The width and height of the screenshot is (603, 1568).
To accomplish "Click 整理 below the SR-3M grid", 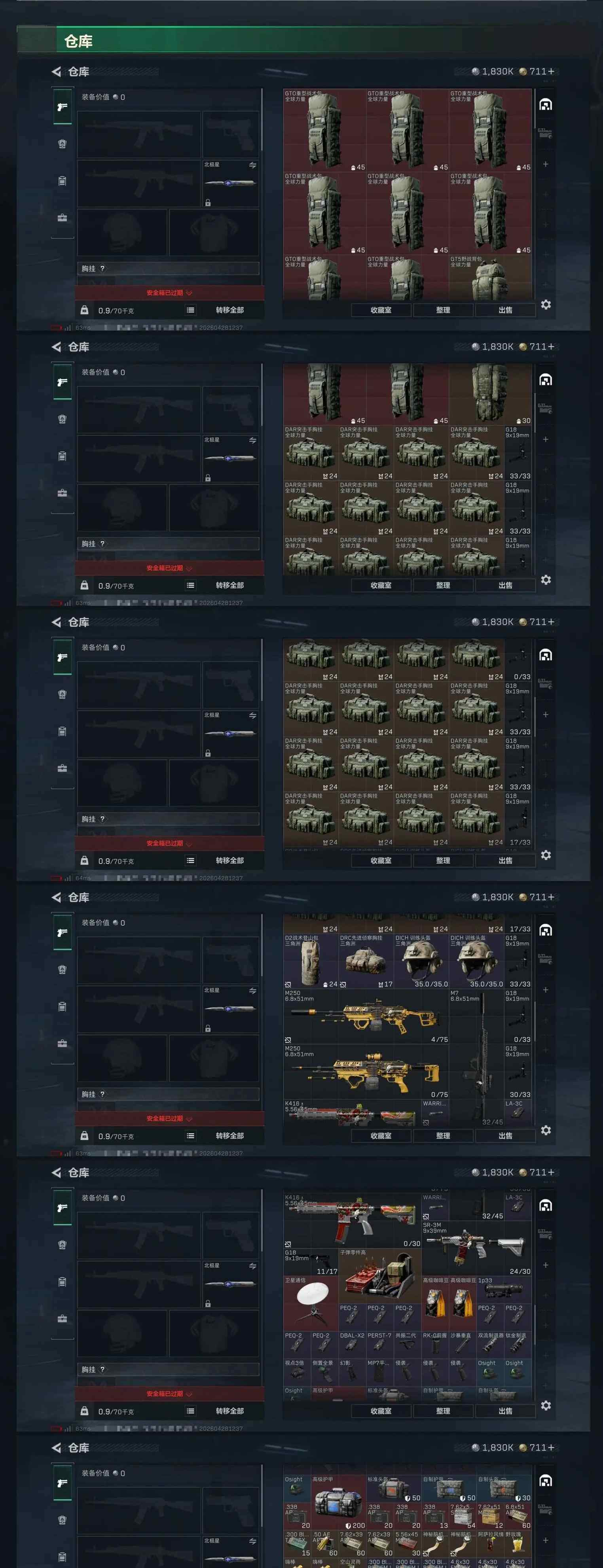I will pos(443,1410).
